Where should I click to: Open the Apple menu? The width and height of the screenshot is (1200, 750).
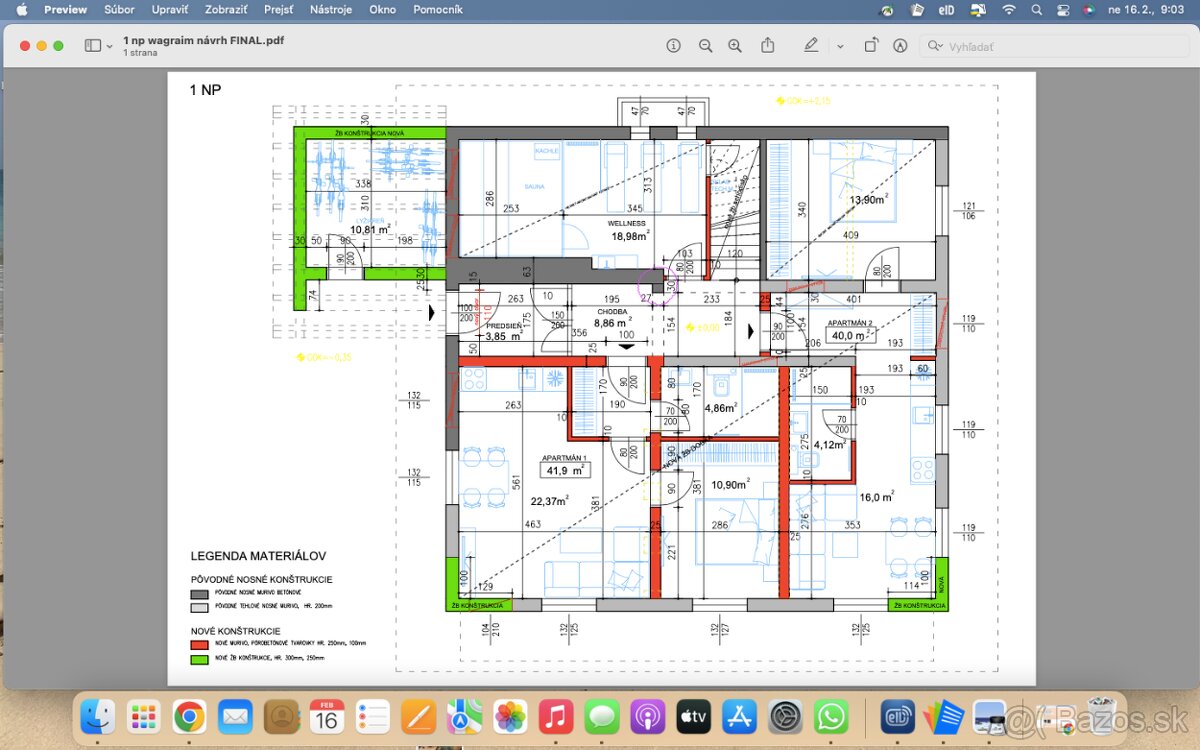[x=21, y=9]
